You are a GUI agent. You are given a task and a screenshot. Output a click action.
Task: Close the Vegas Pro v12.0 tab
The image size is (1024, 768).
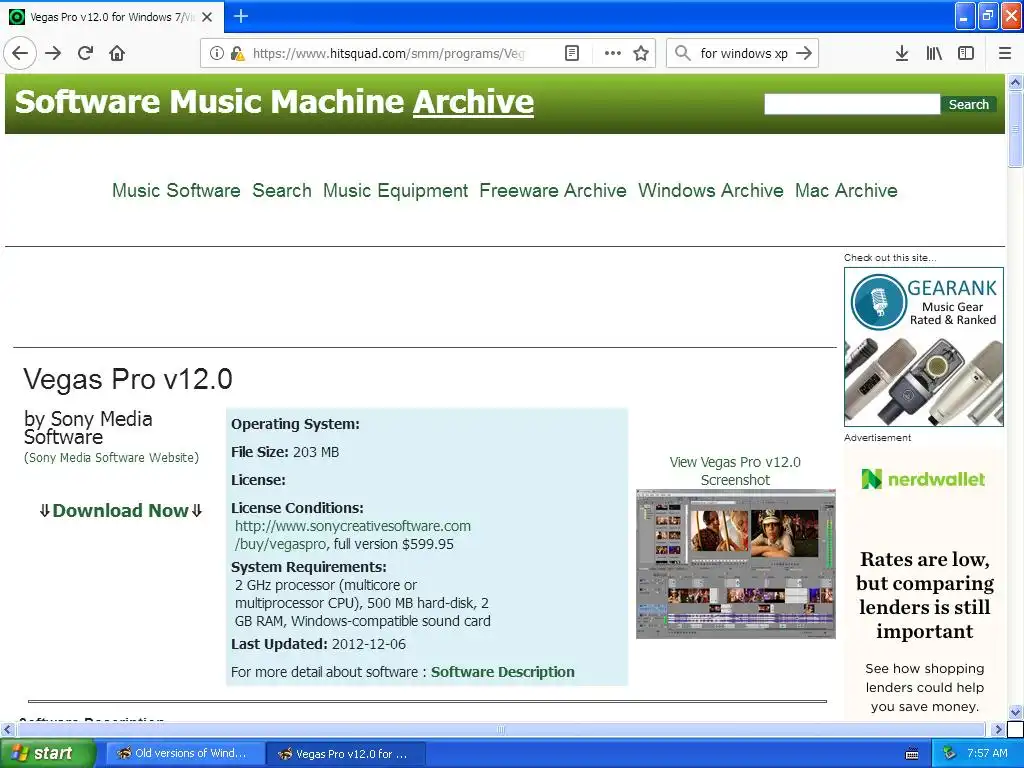click(x=207, y=17)
